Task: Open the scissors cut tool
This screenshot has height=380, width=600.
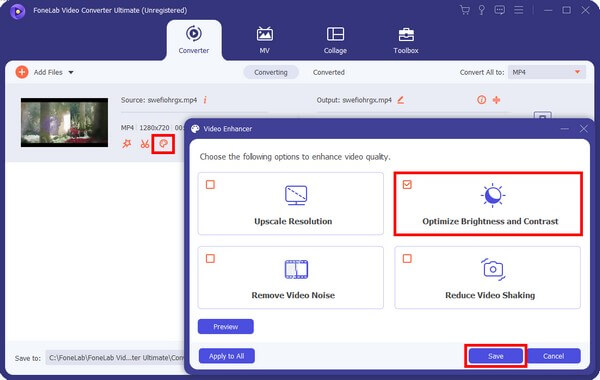Action: coord(145,144)
